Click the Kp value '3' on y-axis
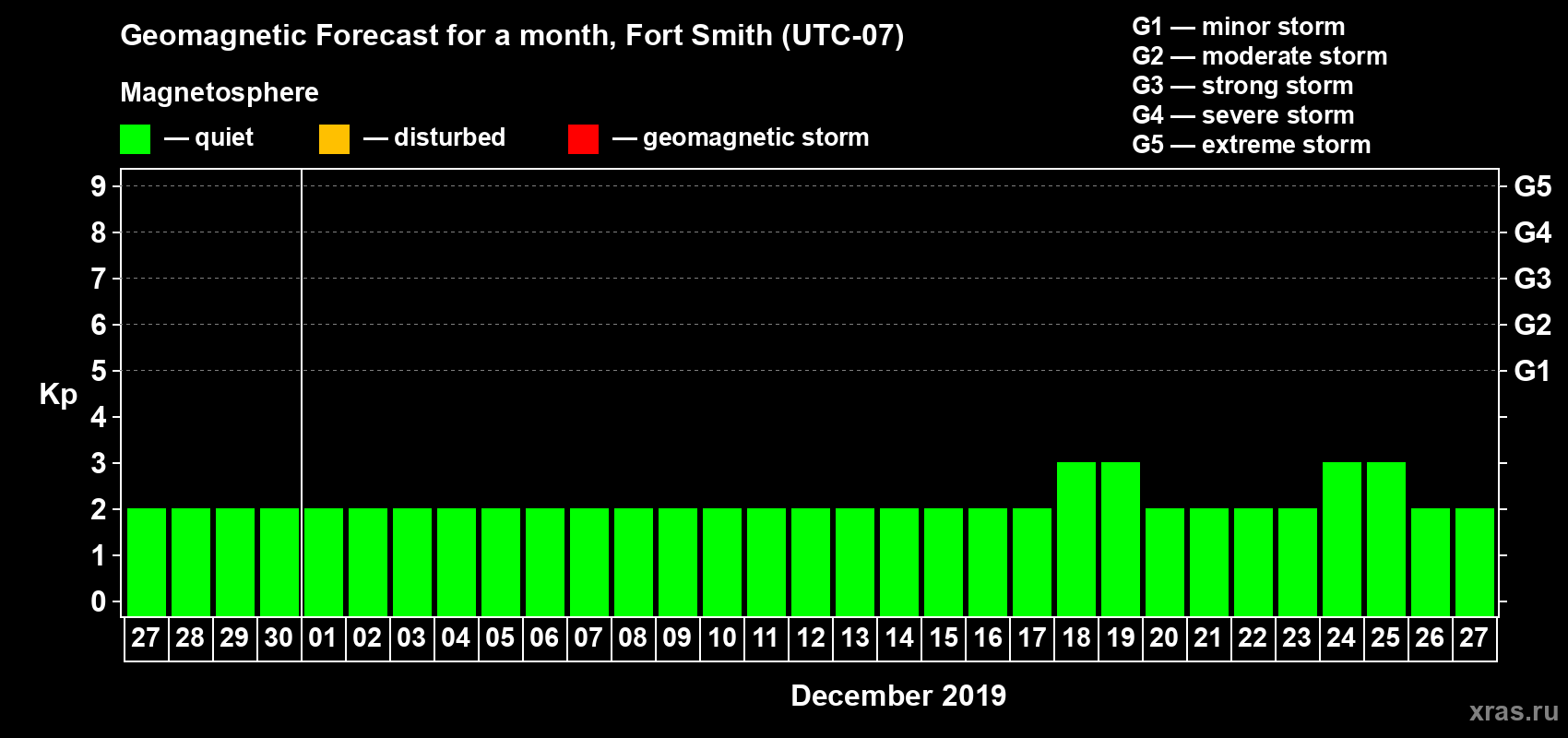Image resolution: width=1568 pixels, height=738 pixels. (x=99, y=463)
